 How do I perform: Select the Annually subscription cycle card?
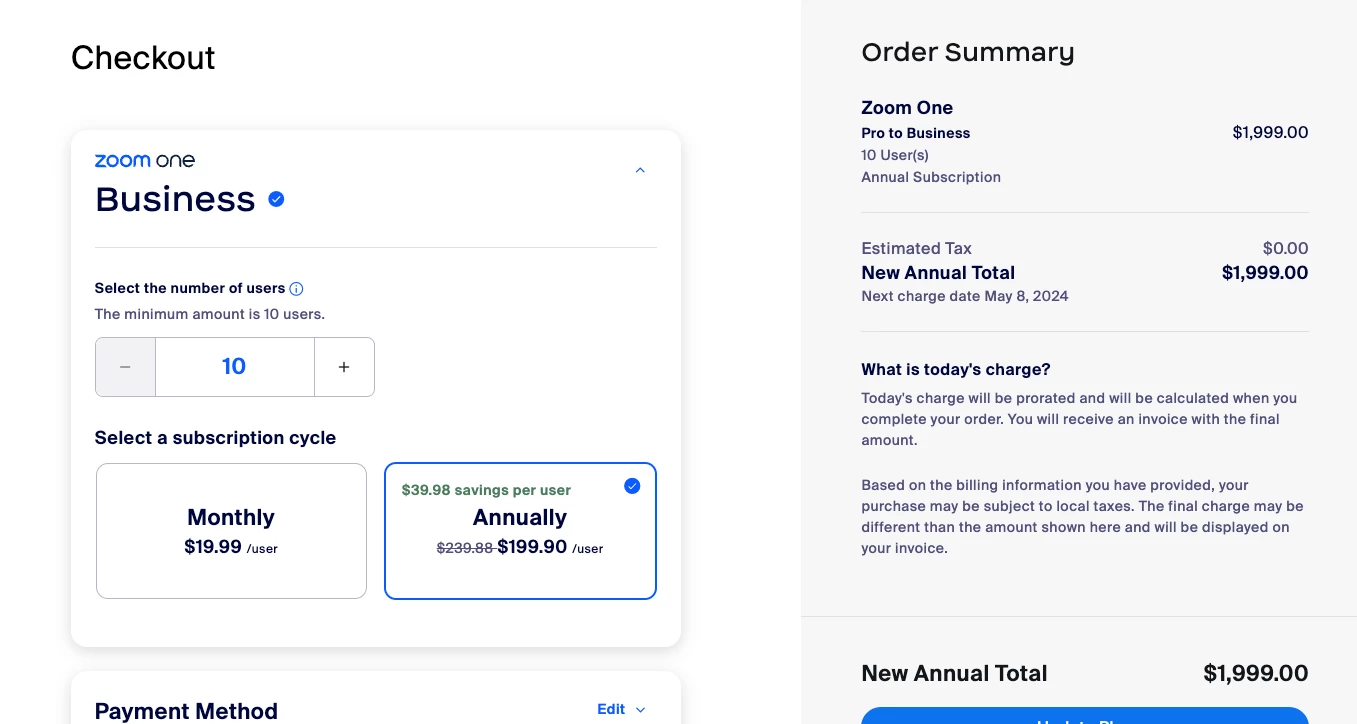click(520, 531)
